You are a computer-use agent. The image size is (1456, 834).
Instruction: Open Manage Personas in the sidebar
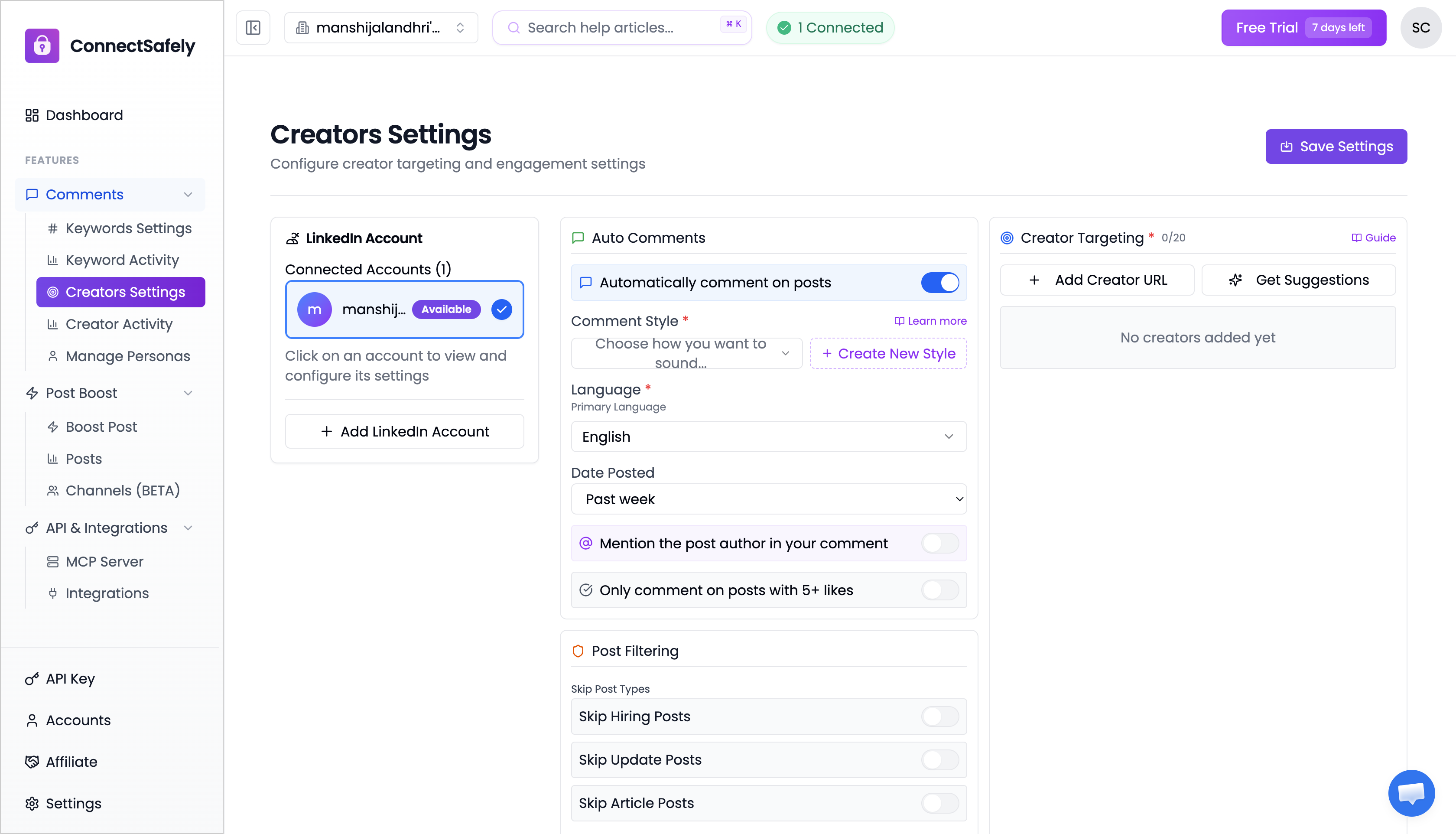pyautogui.click(x=127, y=356)
